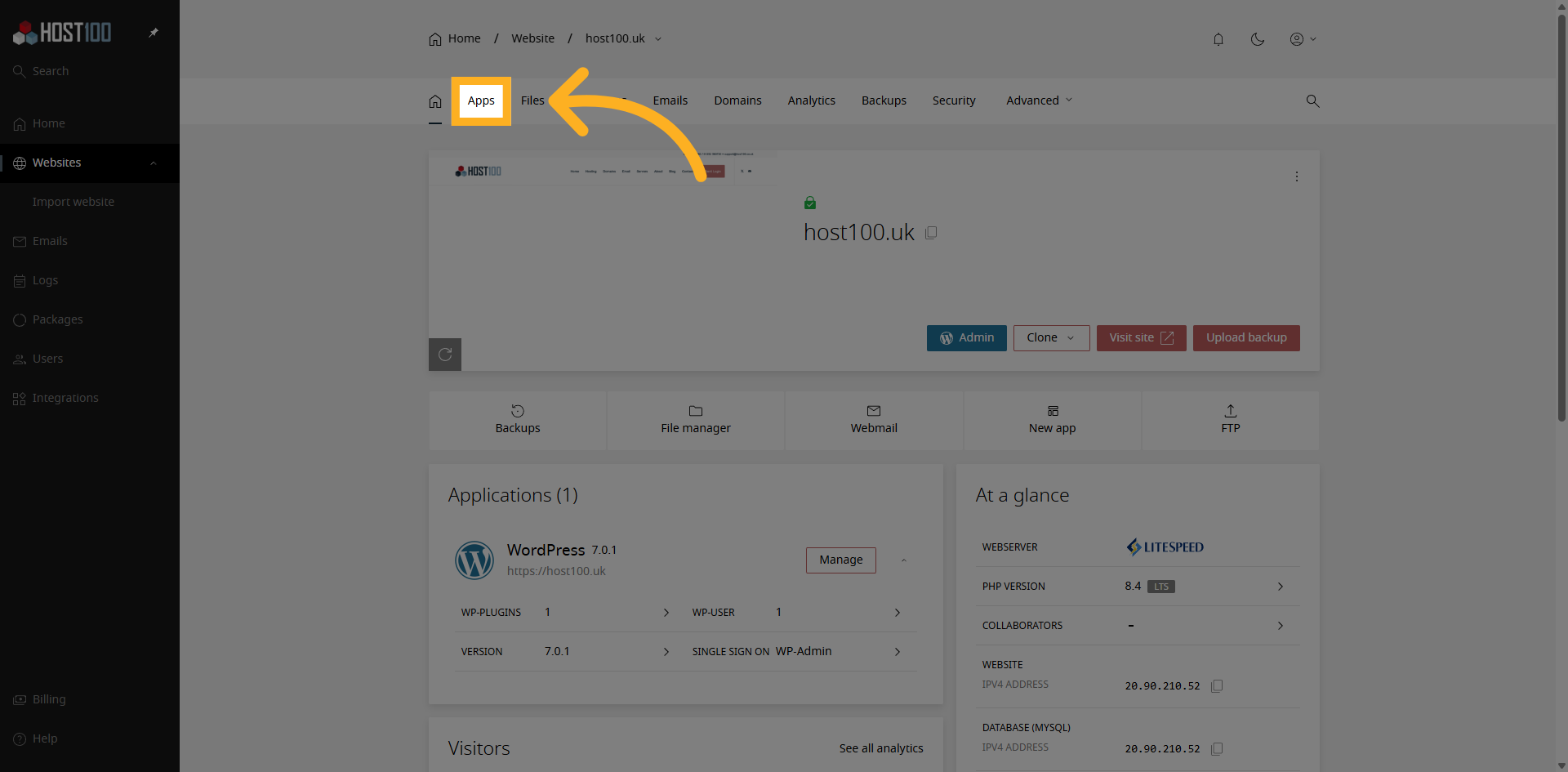Open the WP-PLUGINS row chevron

tap(666, 613)
